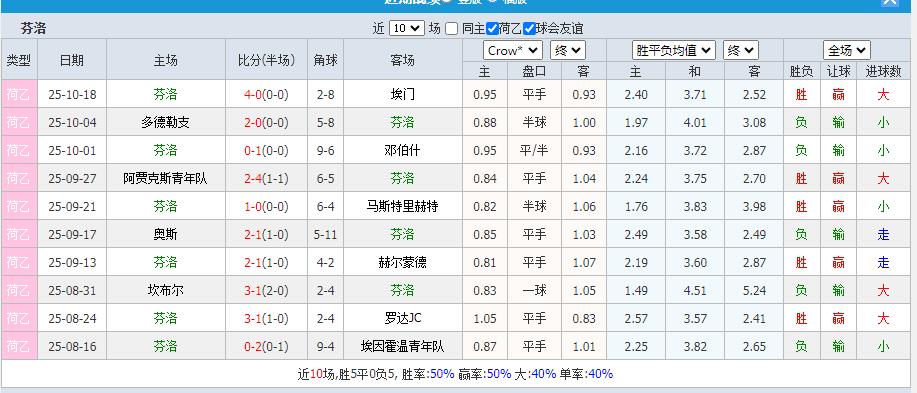The width and height of the screenshot is (917, 393).
Task: Open the 0-1 score on 25-10-01
Action: coord(252,150)
